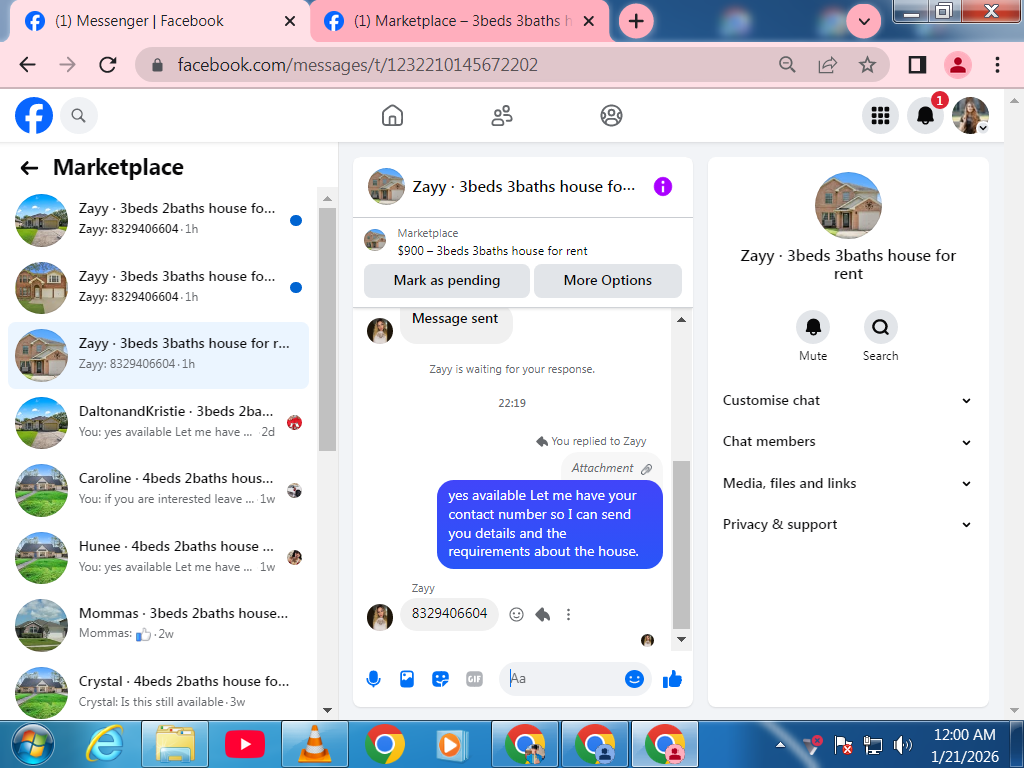The height and width of the screenshot is (768, 1024).
Task: Open More Options for the listing
Action: [x=607, y=281]
